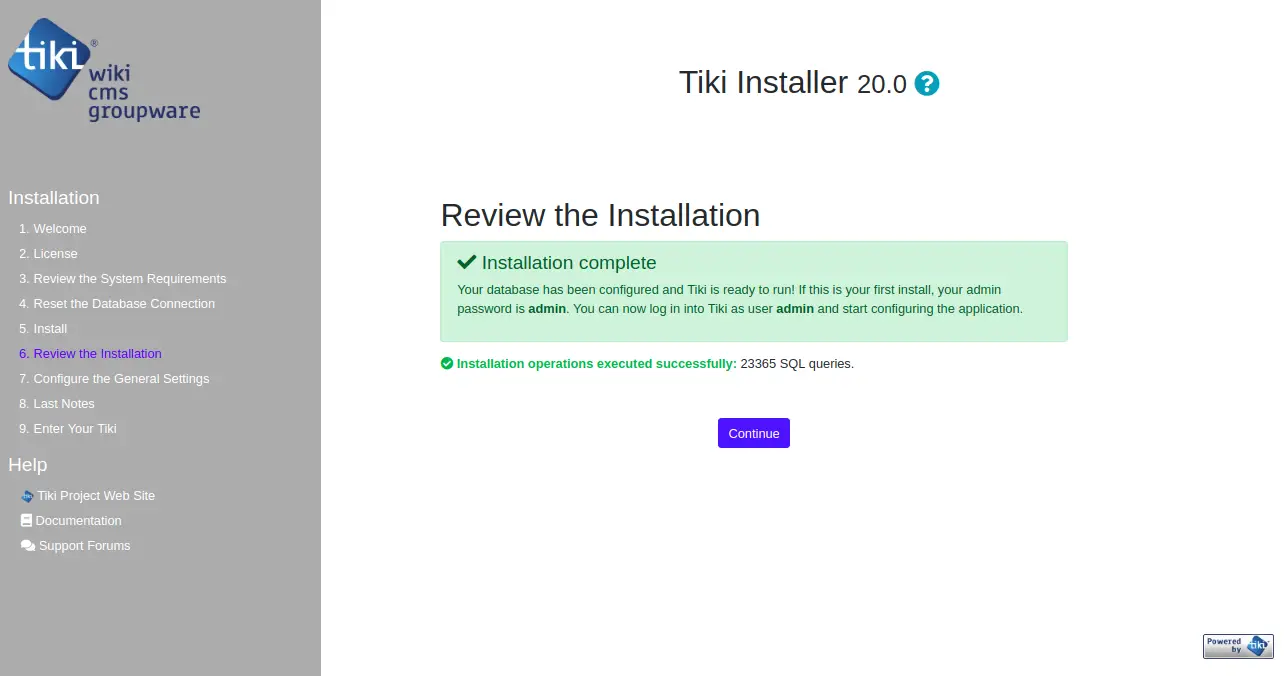Viewport: 1284px width, 676px height.
Task: Open step 2. License
Action: tap(48, 254)
